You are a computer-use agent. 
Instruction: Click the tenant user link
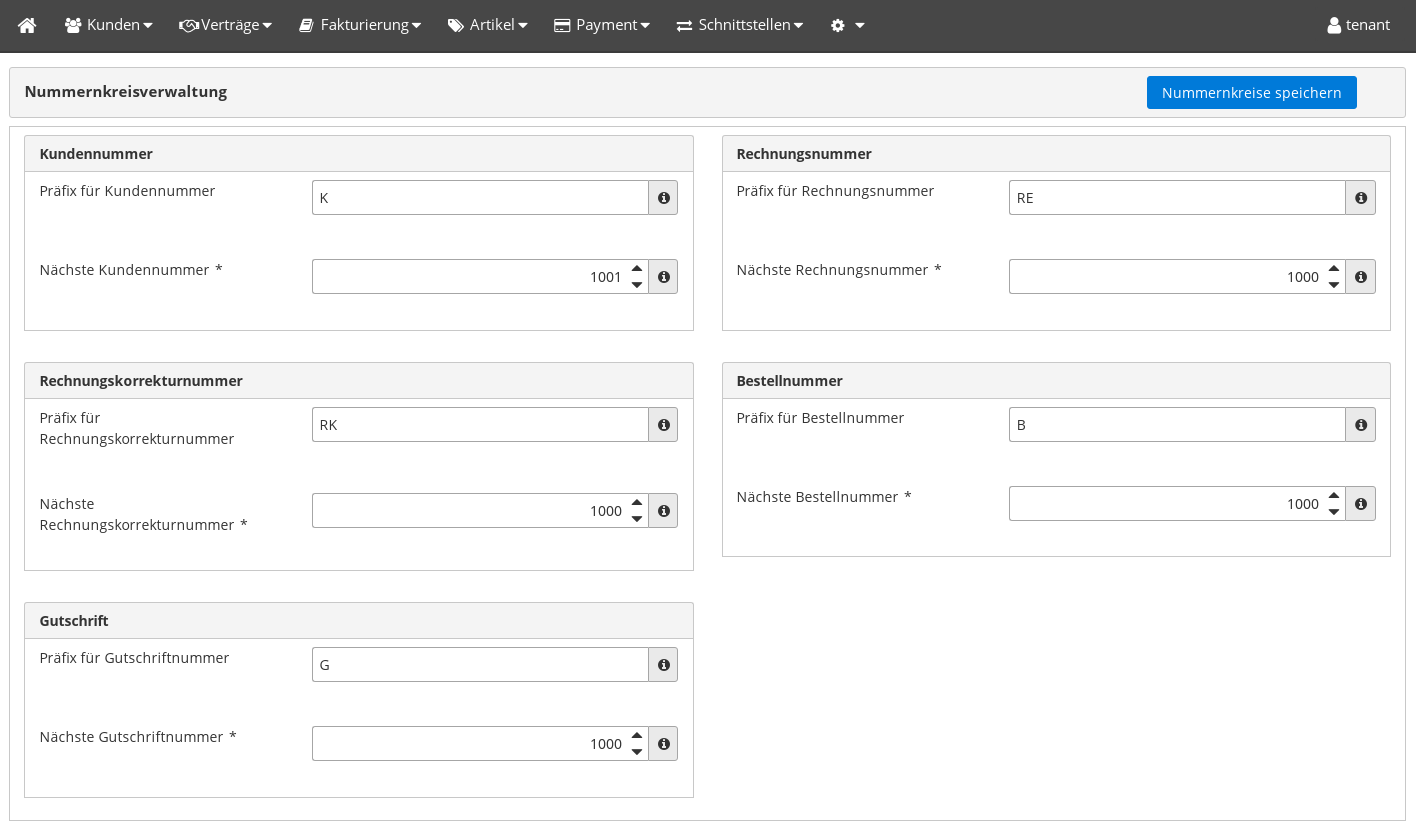(x=1358, y=25)
